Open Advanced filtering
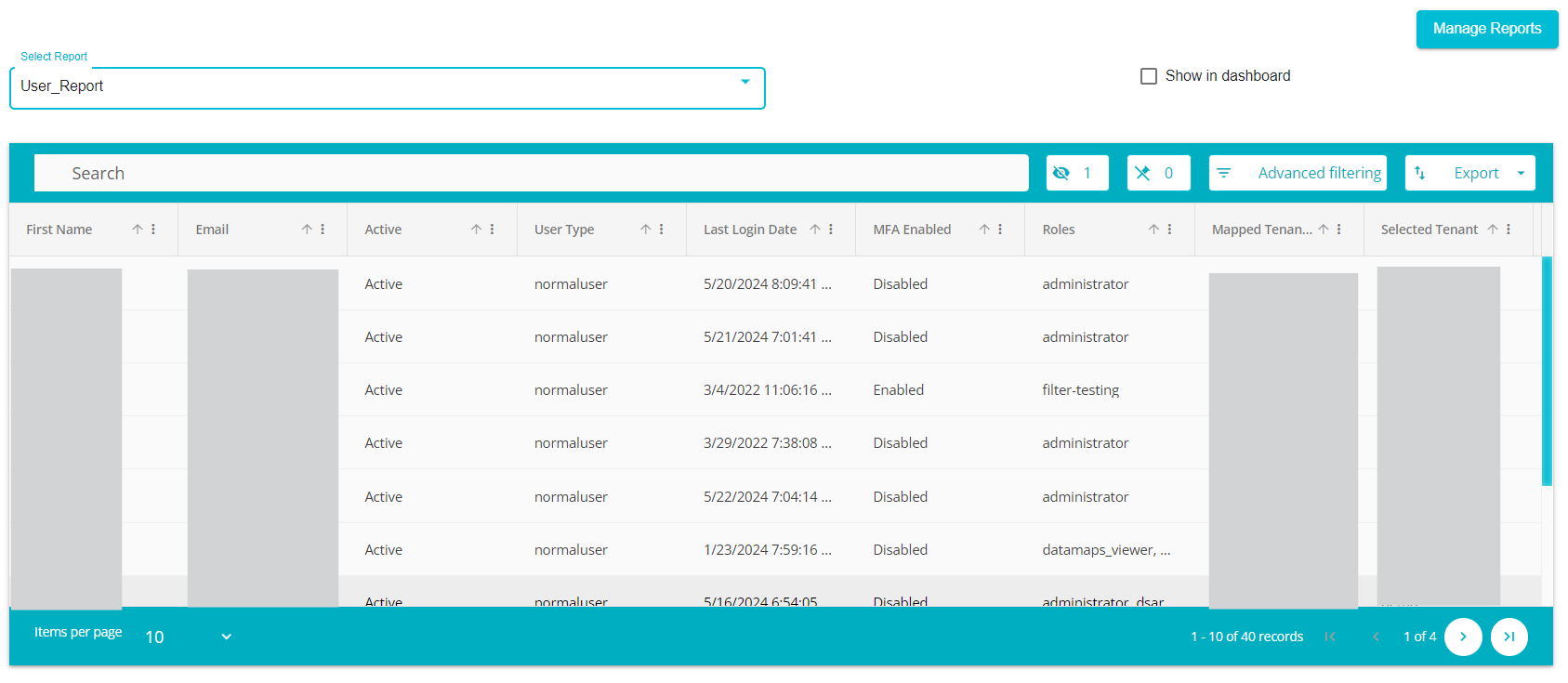Screen dimensions: 1568x683 coord(1298,173)
